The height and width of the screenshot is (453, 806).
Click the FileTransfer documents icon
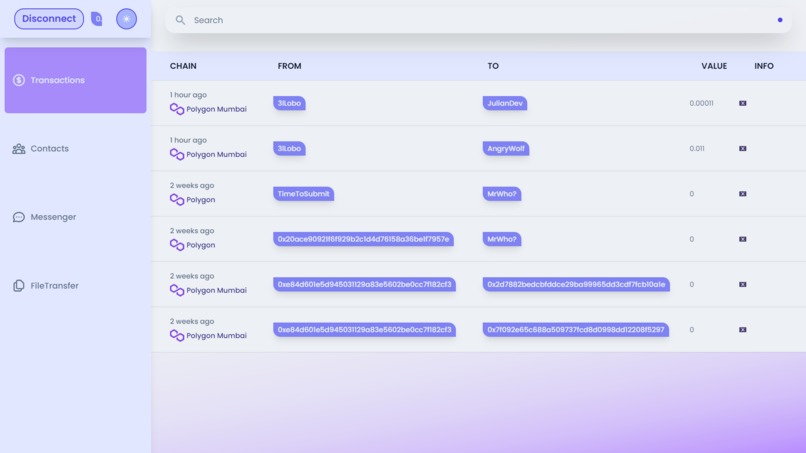[19, 285]
